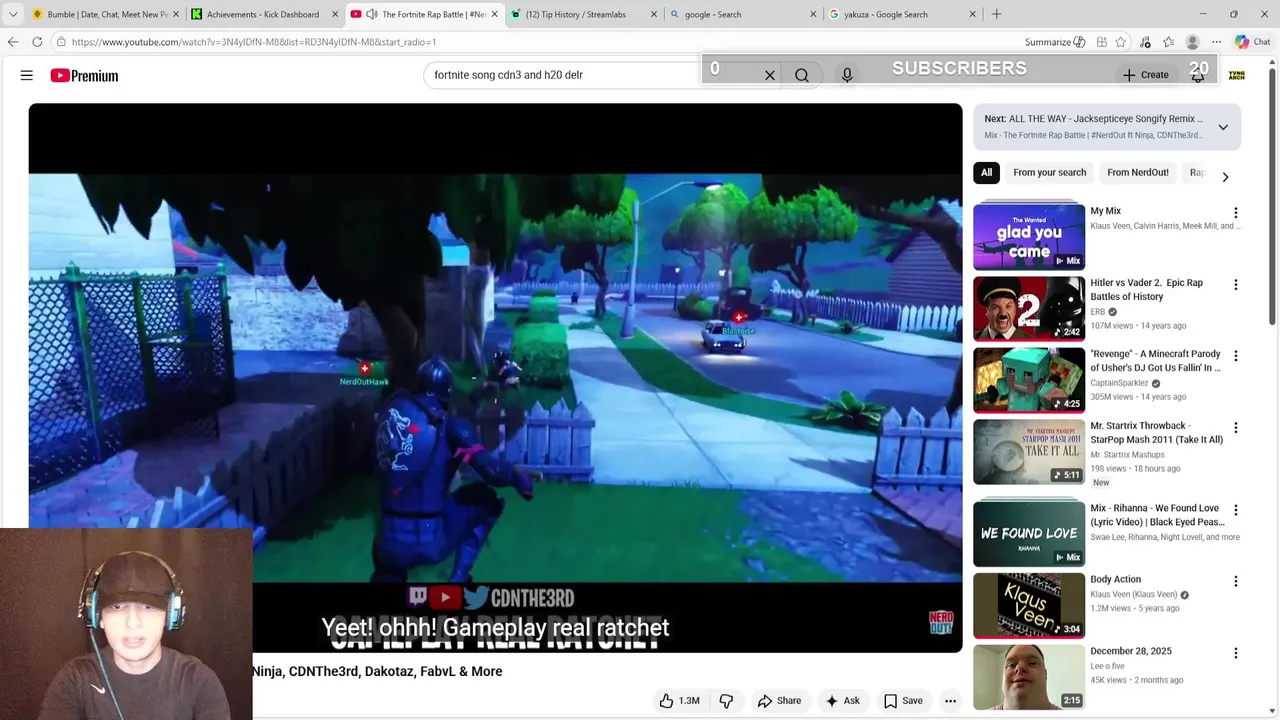Viewport: 1280px width, 720px height.
Task: Open the tab actions dropdown
Action: pyautogui.click(x=12, y=14)
